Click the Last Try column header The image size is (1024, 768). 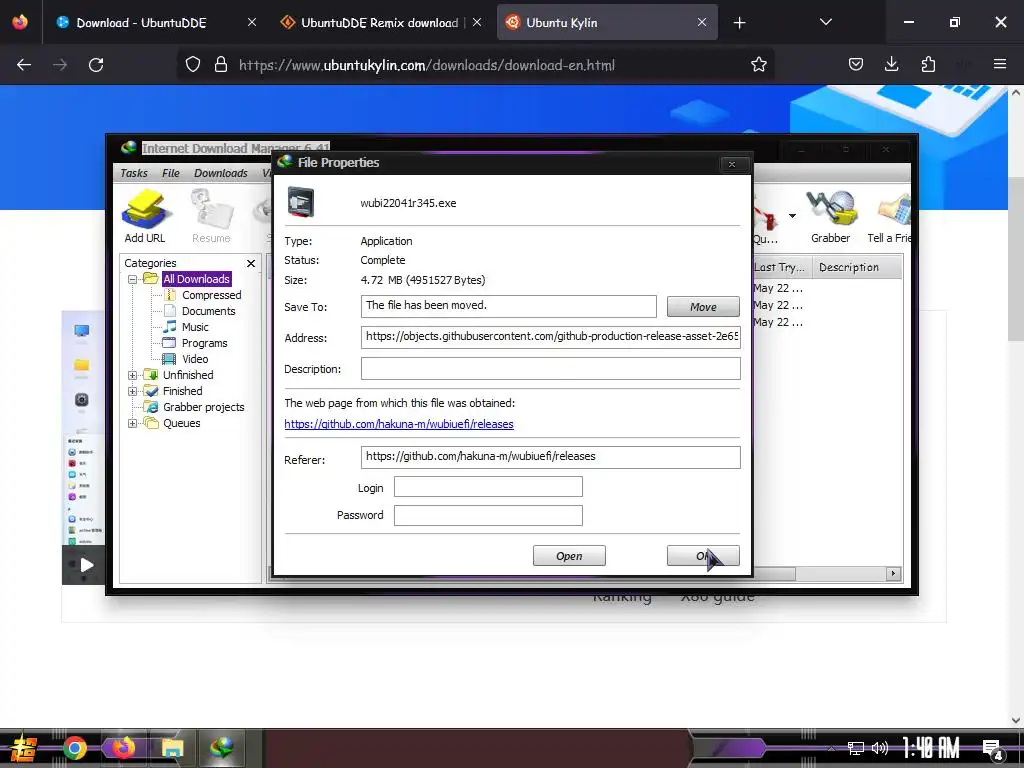click(x=780, y=267)
